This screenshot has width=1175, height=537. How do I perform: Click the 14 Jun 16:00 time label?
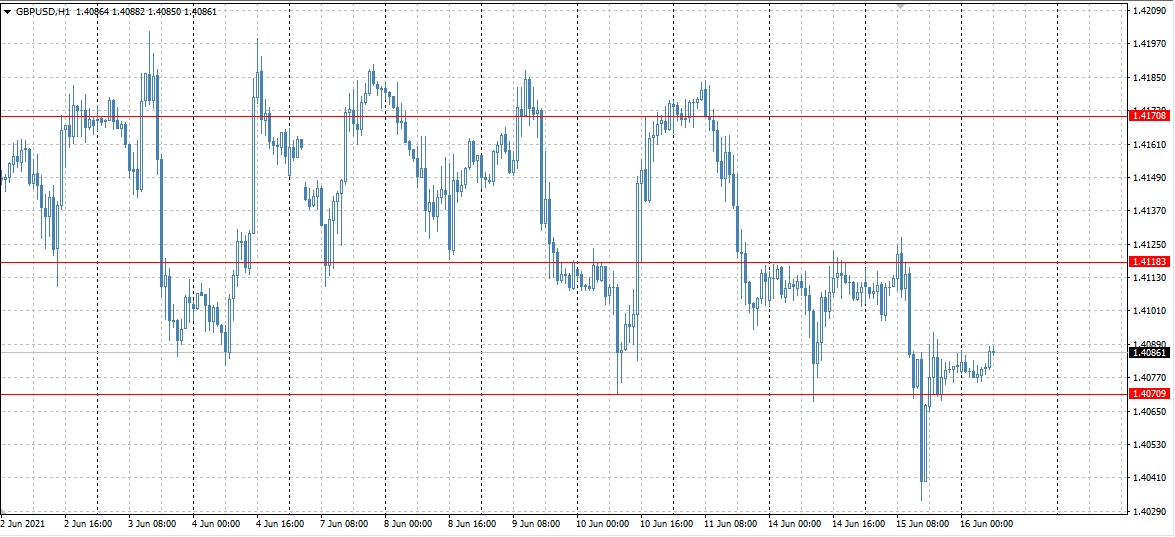pyautogui.click(x=859, y=524)
